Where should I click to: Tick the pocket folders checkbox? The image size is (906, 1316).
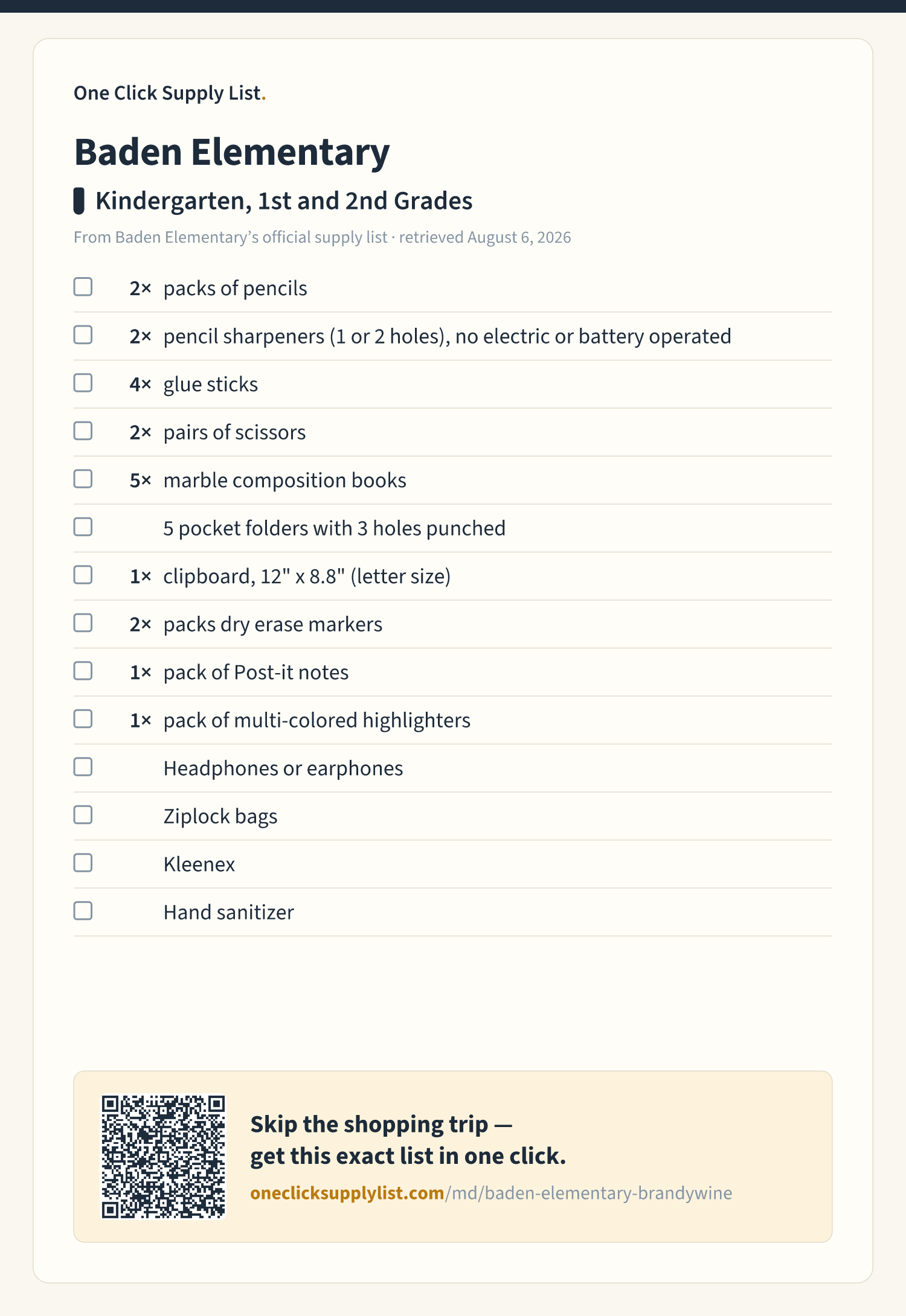click(x=83, y=527)
